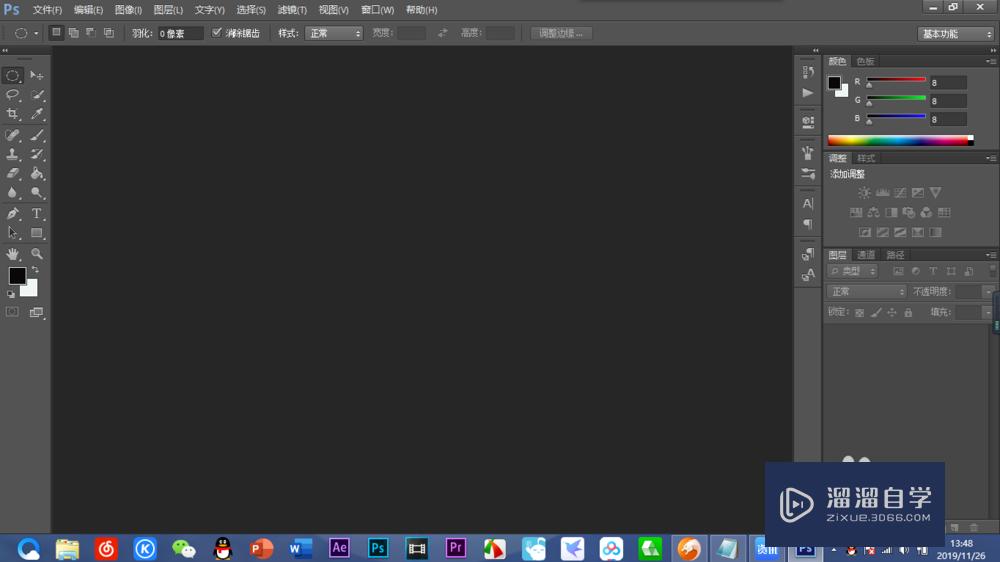The image size is (1000, 562).
Task: Select the Quick Selection tool
Action: tap(37, 95)
